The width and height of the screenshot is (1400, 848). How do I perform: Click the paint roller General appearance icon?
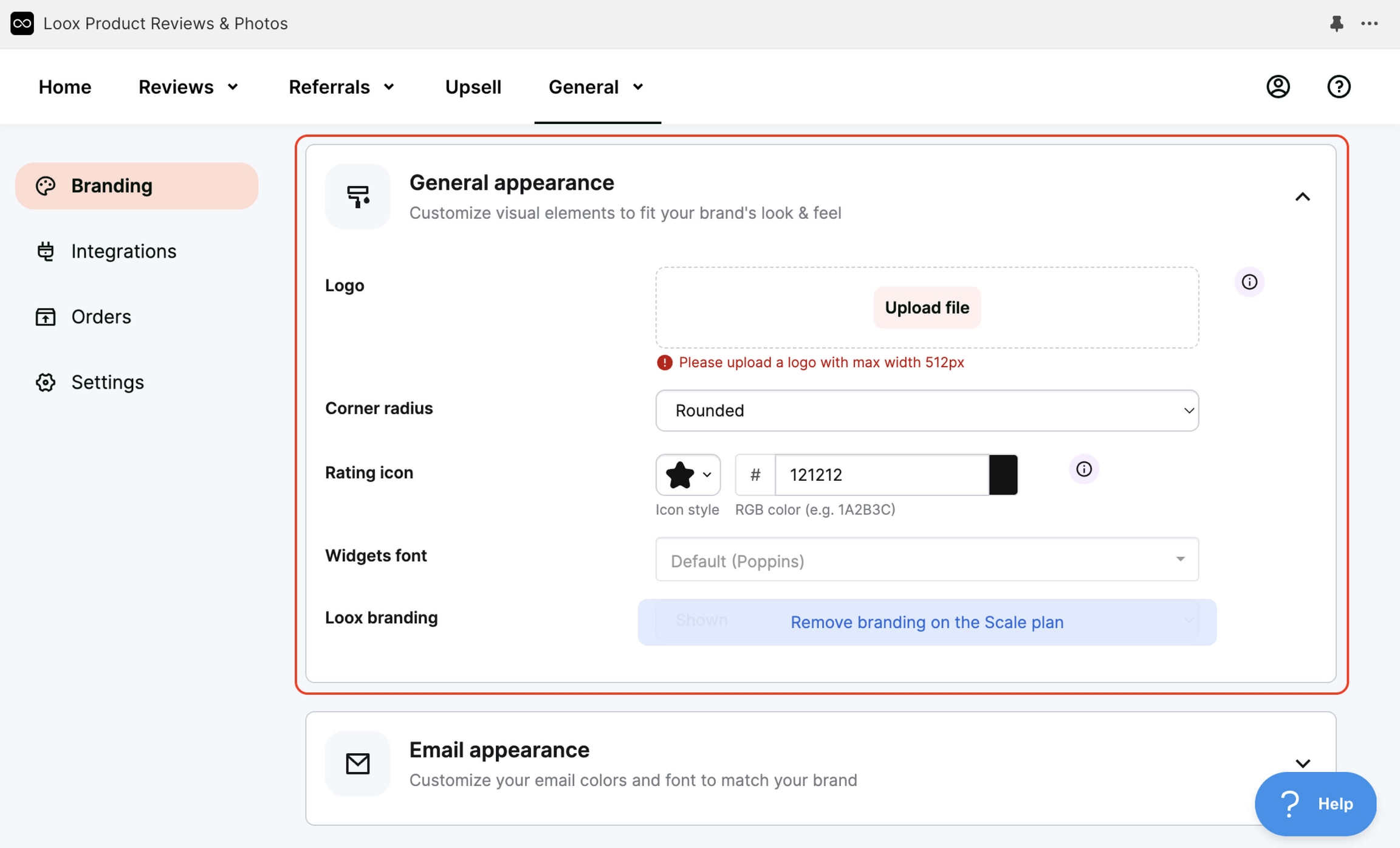pos(357,196)
